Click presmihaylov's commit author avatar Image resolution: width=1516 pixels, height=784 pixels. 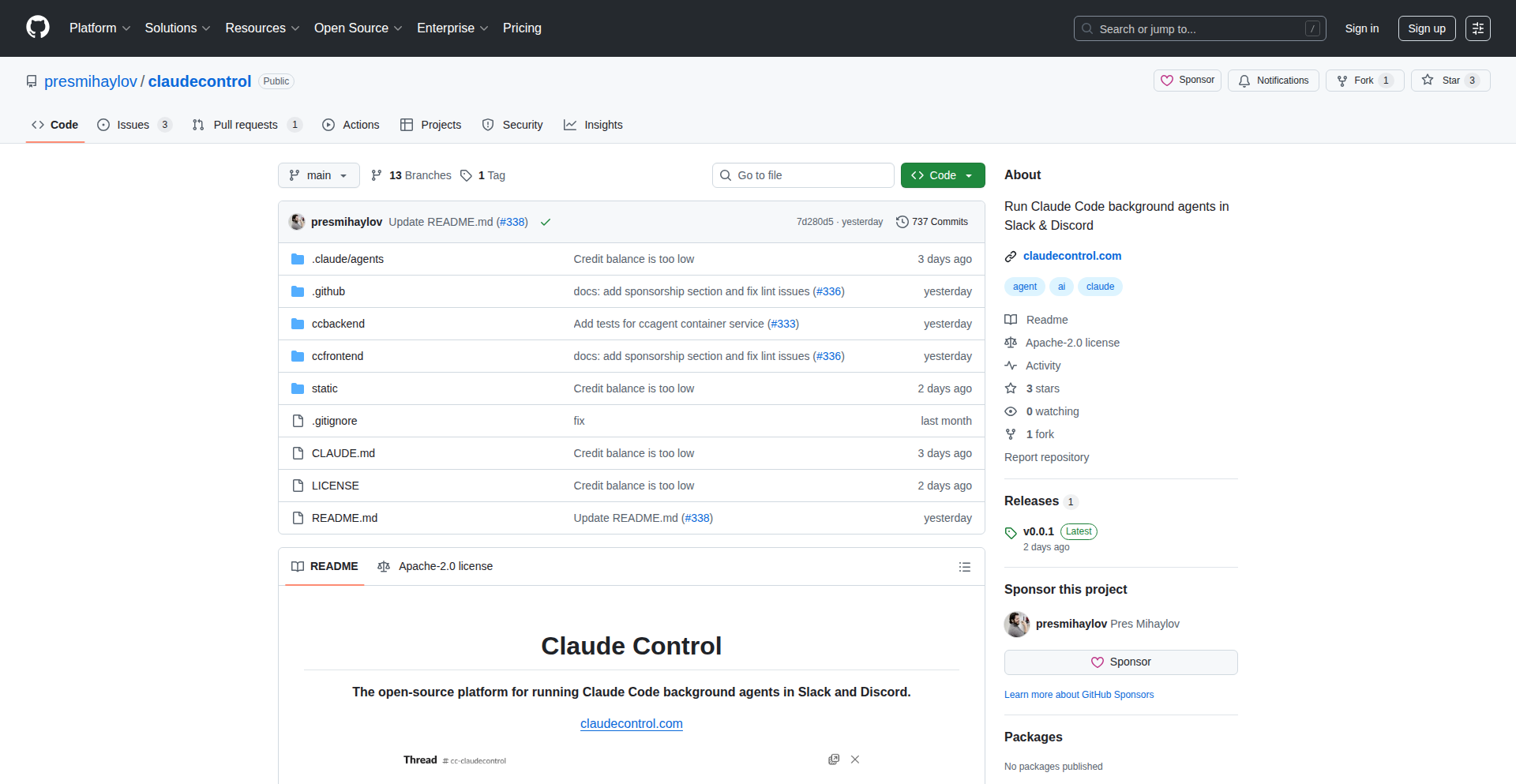tap(298, 222)
